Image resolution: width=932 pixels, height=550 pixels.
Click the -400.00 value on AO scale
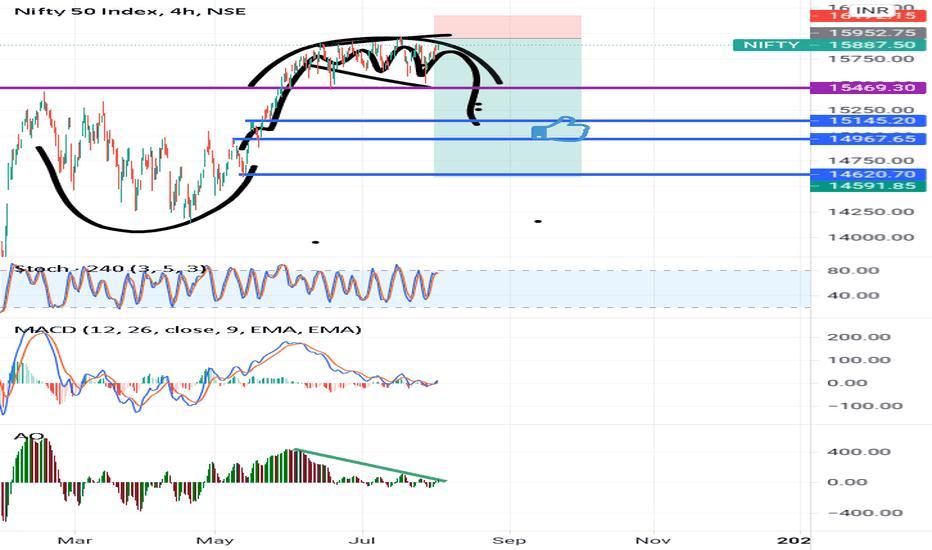[x=865, y=513]
